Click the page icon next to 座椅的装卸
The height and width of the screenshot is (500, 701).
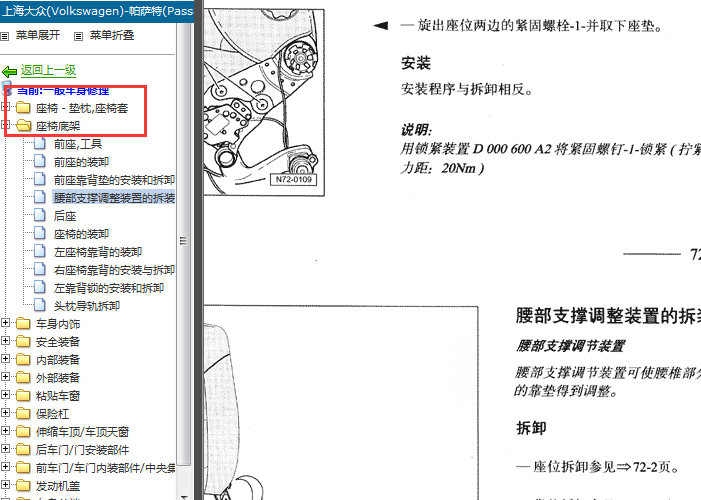[x=40, y=233]
